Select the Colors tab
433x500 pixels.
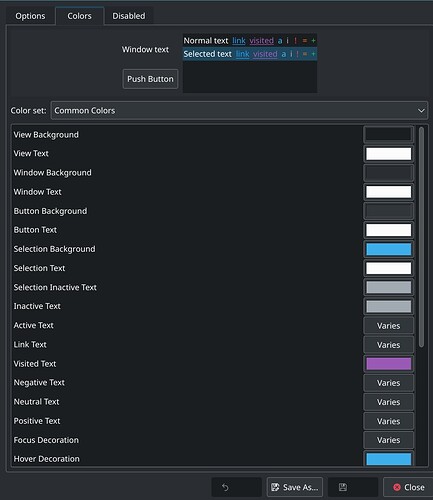(79, 16)
